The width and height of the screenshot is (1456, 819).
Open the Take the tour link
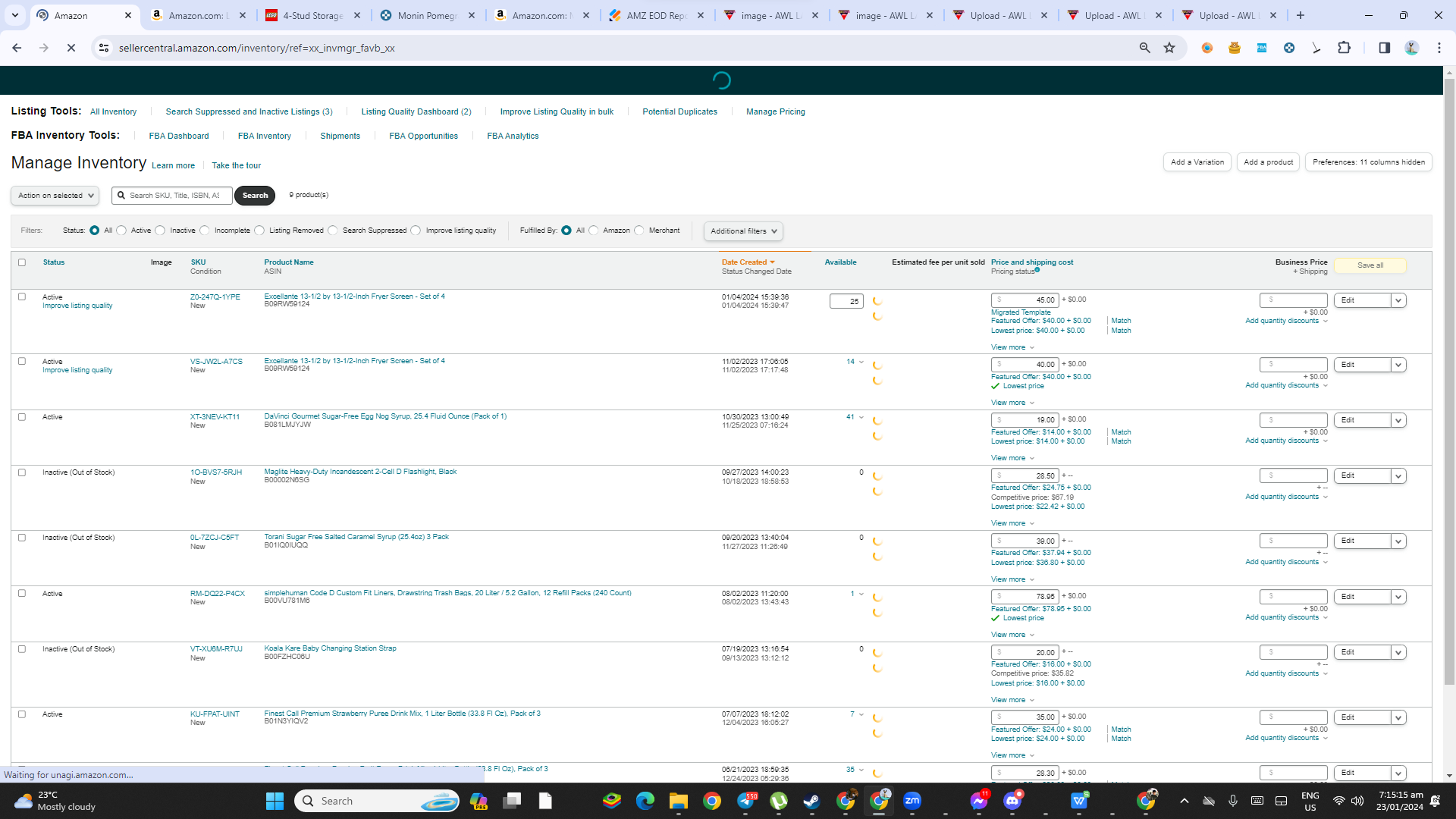pos(237,165)
